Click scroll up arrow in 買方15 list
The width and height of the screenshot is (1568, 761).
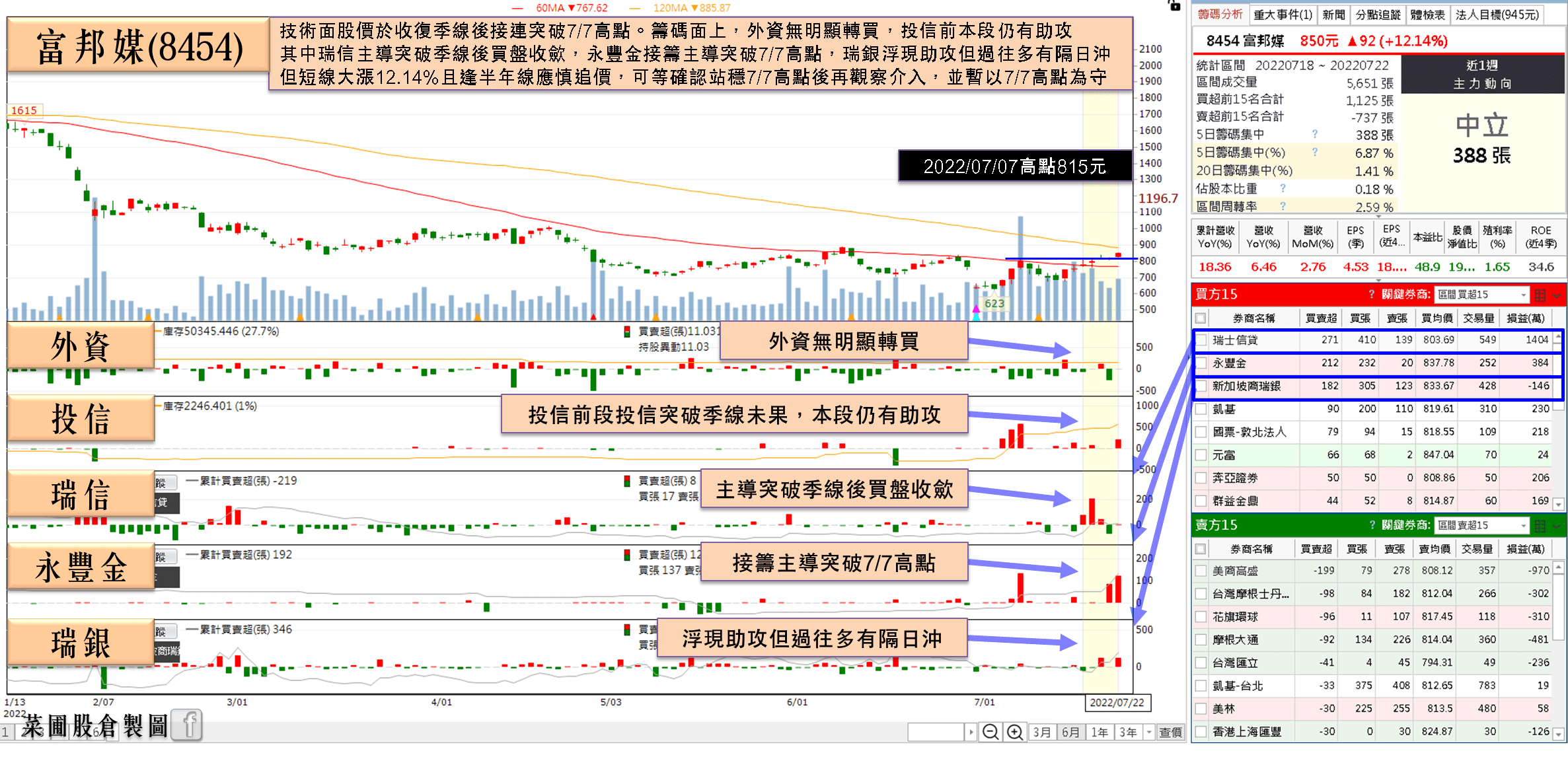(x=1558, y=337)
